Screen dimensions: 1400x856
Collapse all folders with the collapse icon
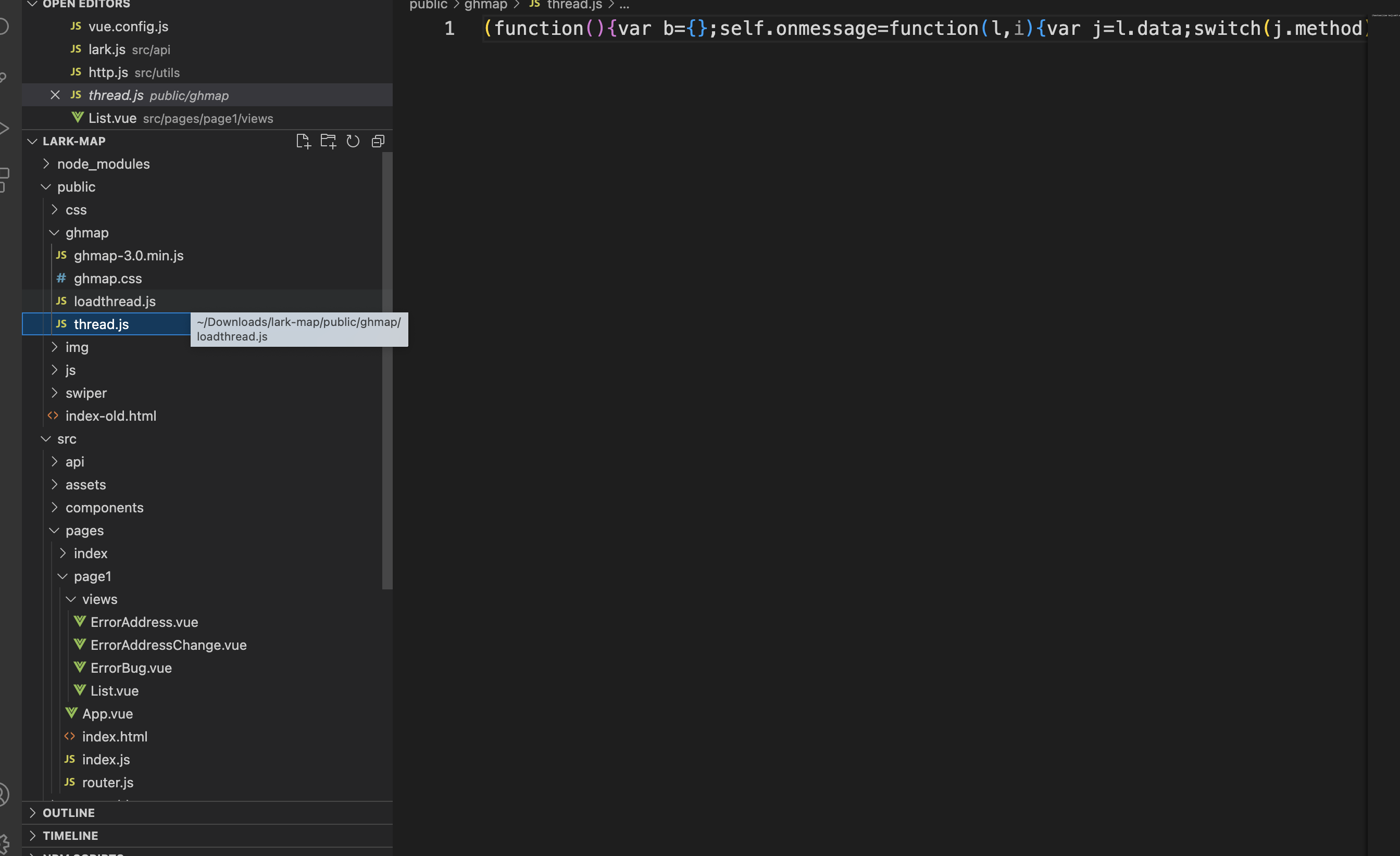[378, 141]
